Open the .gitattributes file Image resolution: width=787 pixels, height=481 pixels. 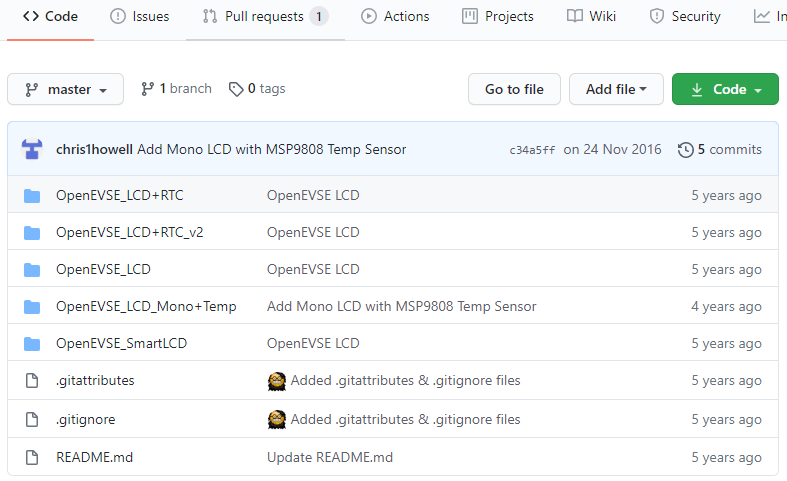(x=95, y=381)
